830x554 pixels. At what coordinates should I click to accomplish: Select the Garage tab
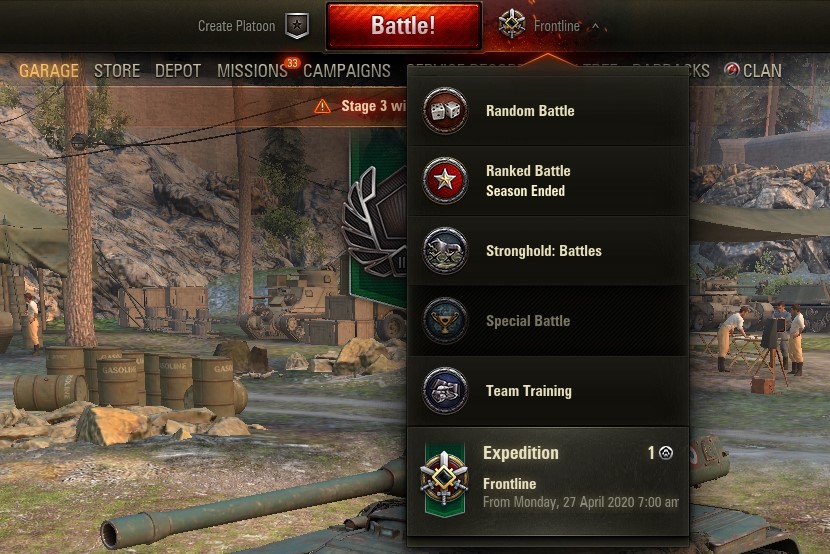tap(49, 70)
